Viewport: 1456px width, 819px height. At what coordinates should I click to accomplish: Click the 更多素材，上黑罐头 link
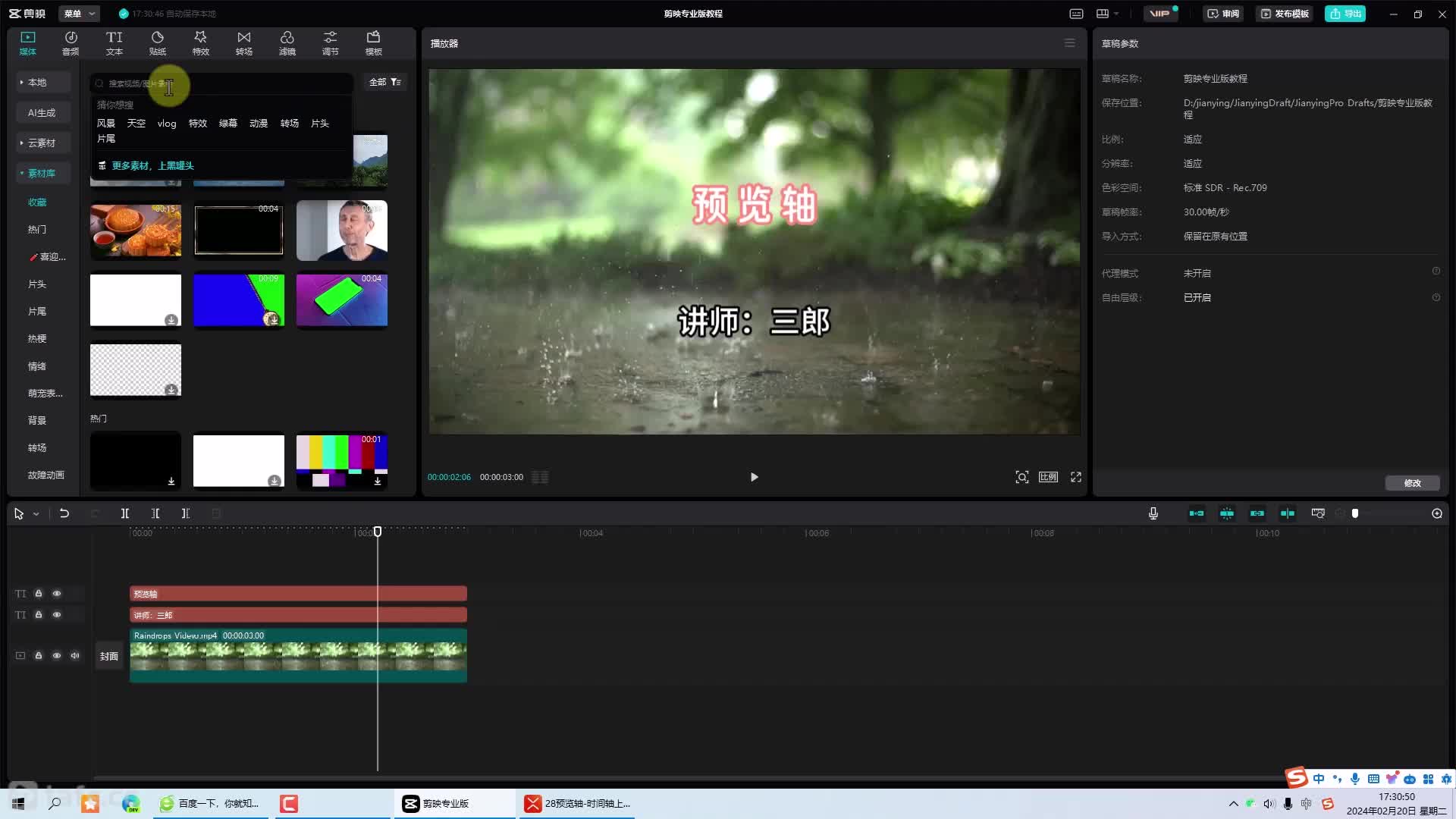pyautogui.click(x=152, y=165)
